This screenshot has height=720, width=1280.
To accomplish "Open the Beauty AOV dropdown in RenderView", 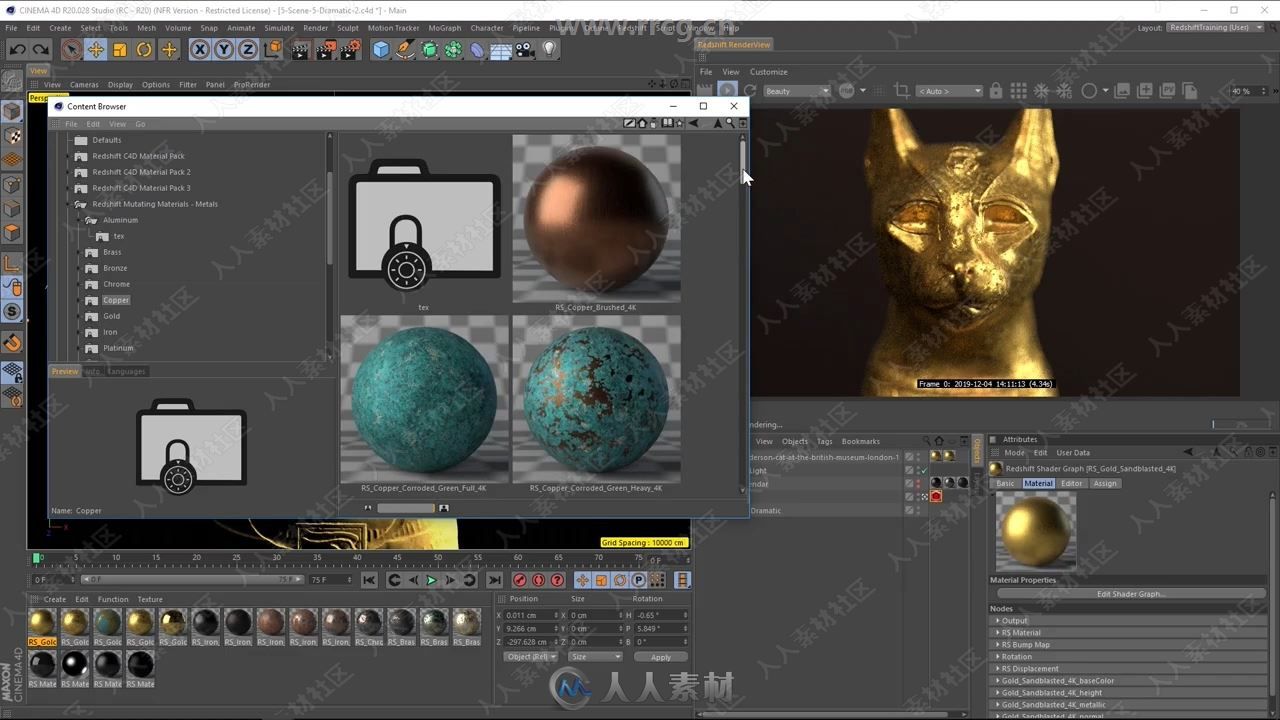I will click(797, 91).
